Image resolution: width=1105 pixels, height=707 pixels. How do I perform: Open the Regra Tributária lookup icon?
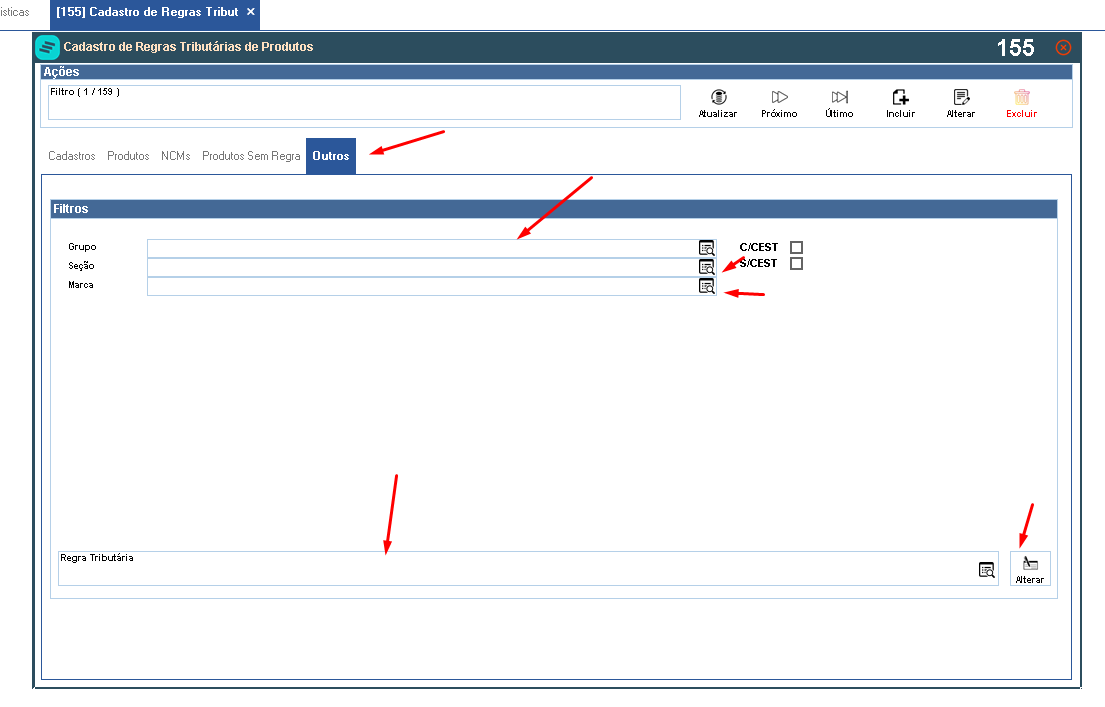tap(987, 570)
